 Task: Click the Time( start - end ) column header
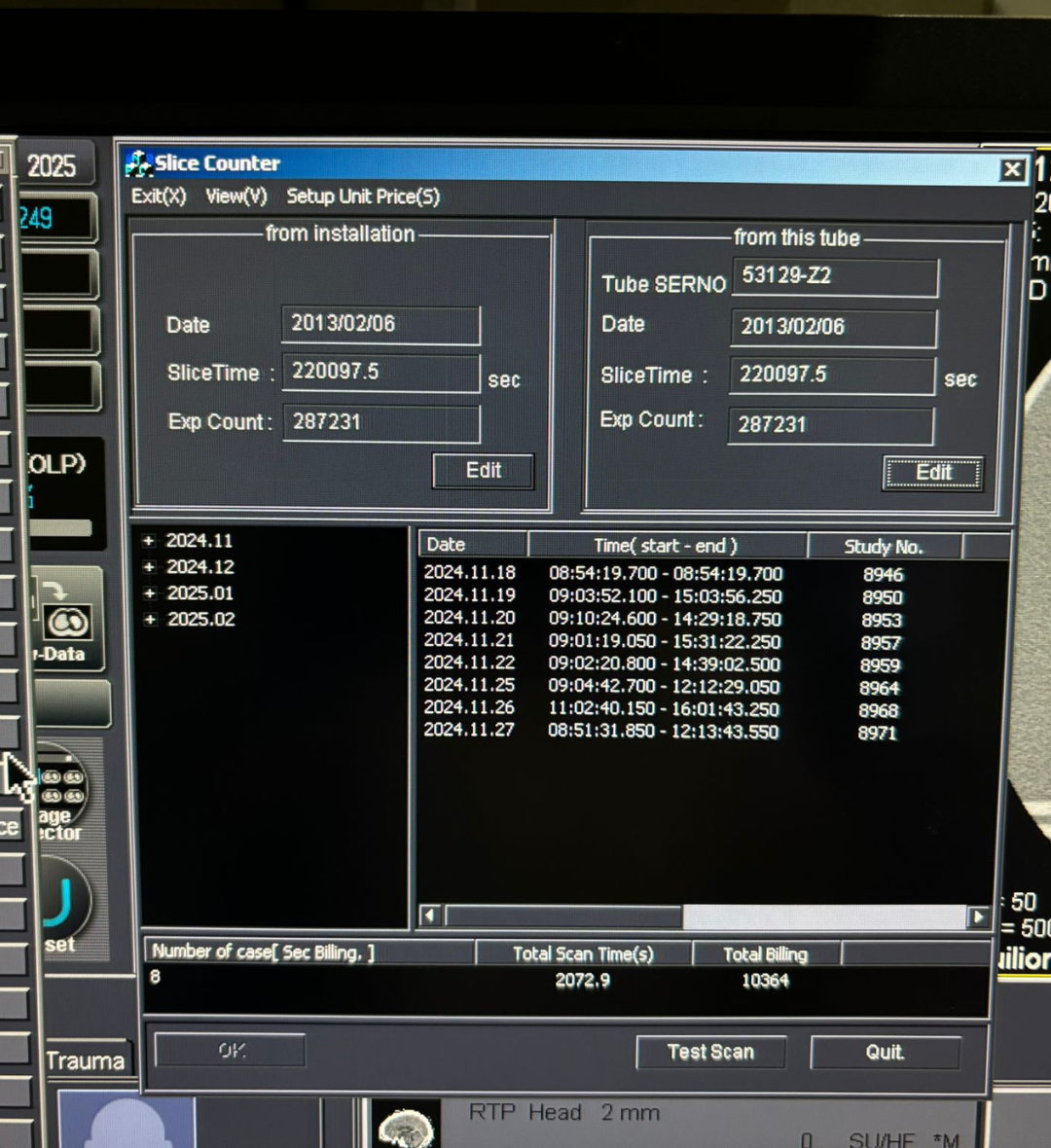tap(667, 546)
